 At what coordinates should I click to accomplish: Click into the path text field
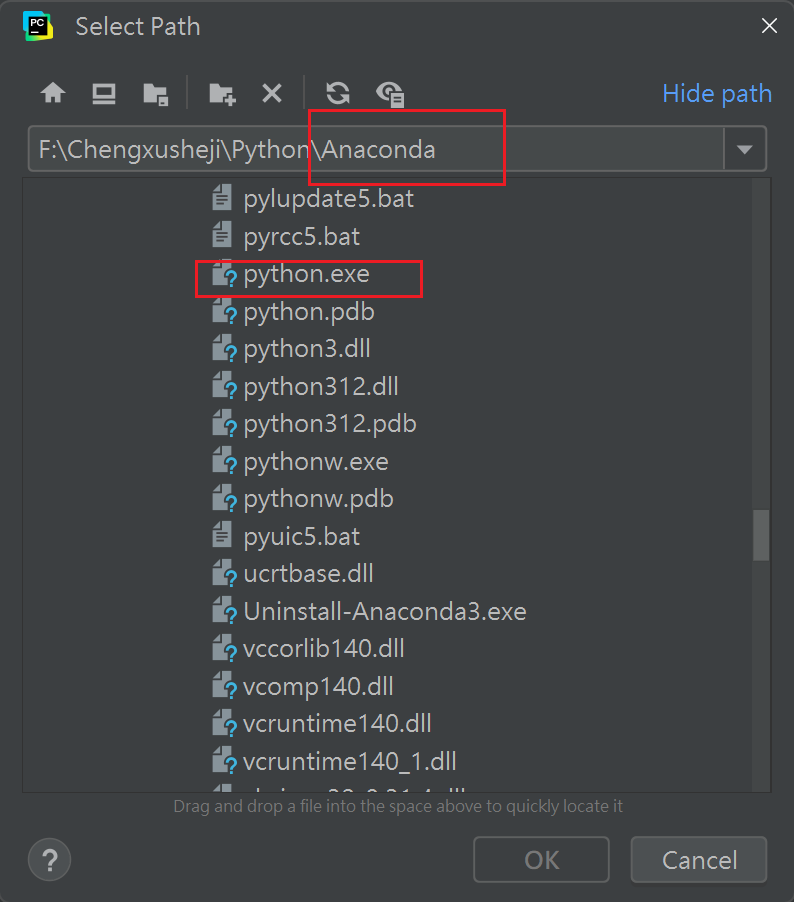(375, 149)
